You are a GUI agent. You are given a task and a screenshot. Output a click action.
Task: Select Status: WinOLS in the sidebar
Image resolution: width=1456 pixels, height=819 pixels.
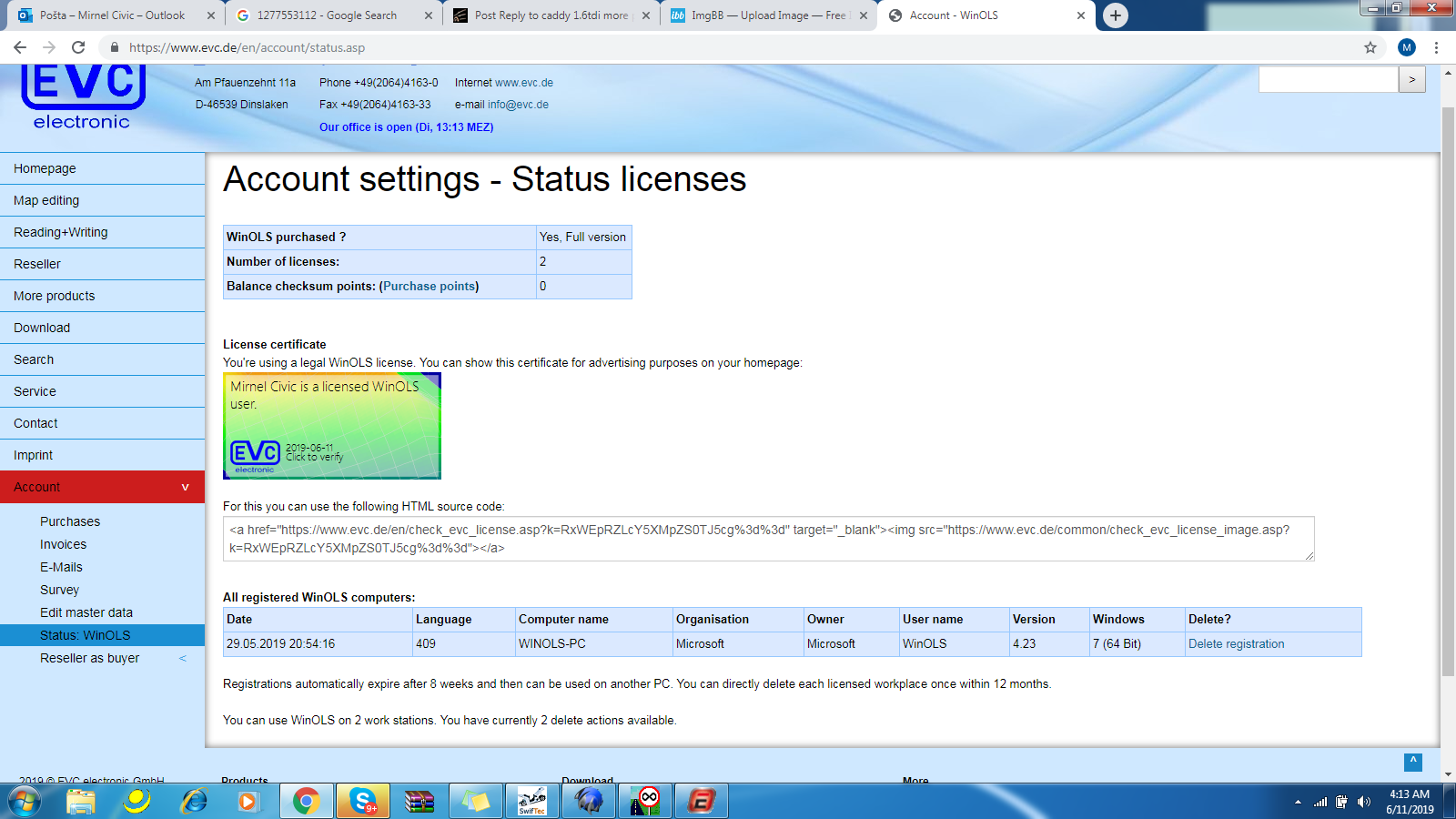(x=103, y=635)
